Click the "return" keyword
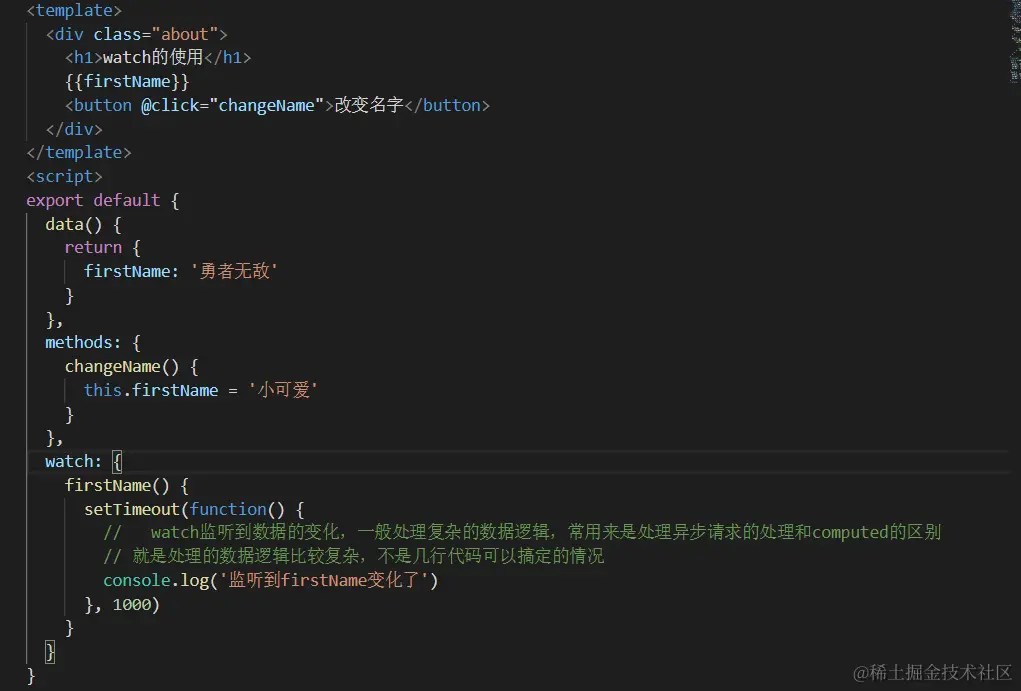This screenshot has height=691, width=1021. coord(93,247)
